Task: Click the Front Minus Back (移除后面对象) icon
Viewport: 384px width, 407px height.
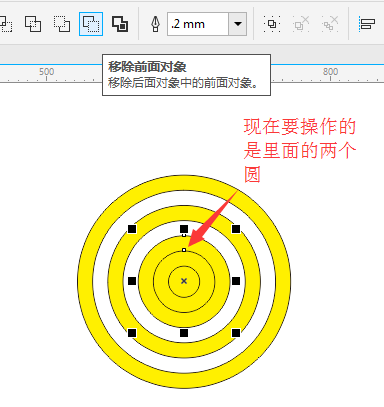Action: [62, 24]
